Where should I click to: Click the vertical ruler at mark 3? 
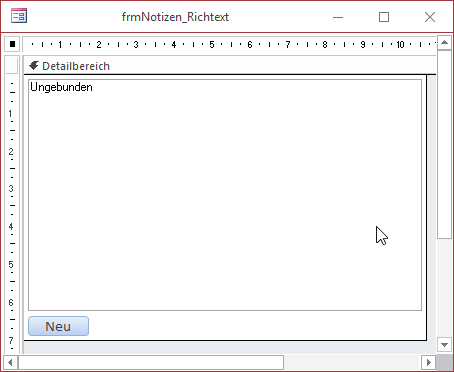click(11, 189)
